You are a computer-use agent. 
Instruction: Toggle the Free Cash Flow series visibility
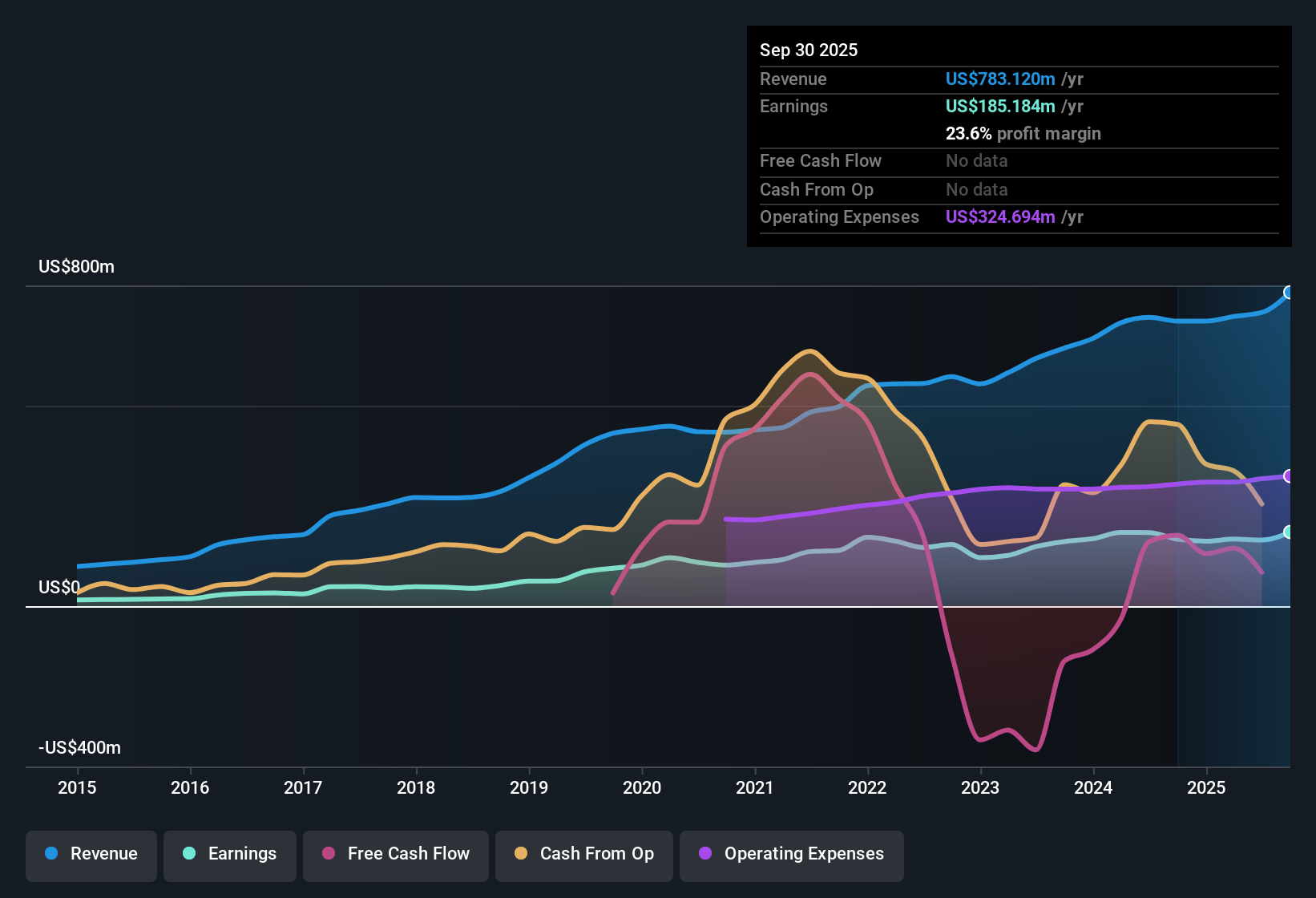(x=395, y=854)
